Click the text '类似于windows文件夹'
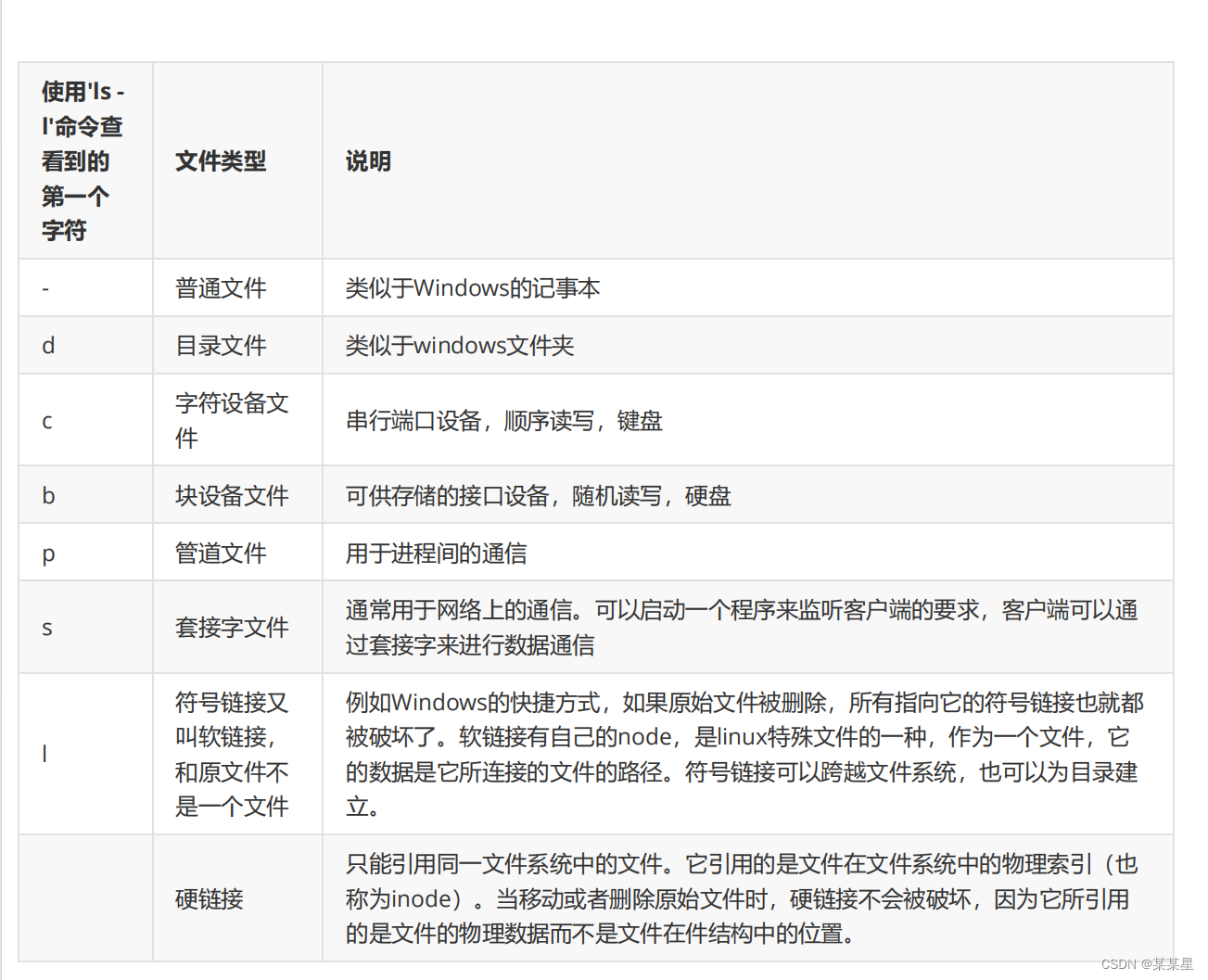Image resolution: width=1208 pixels, height=980 pixels. coord(460,346)
